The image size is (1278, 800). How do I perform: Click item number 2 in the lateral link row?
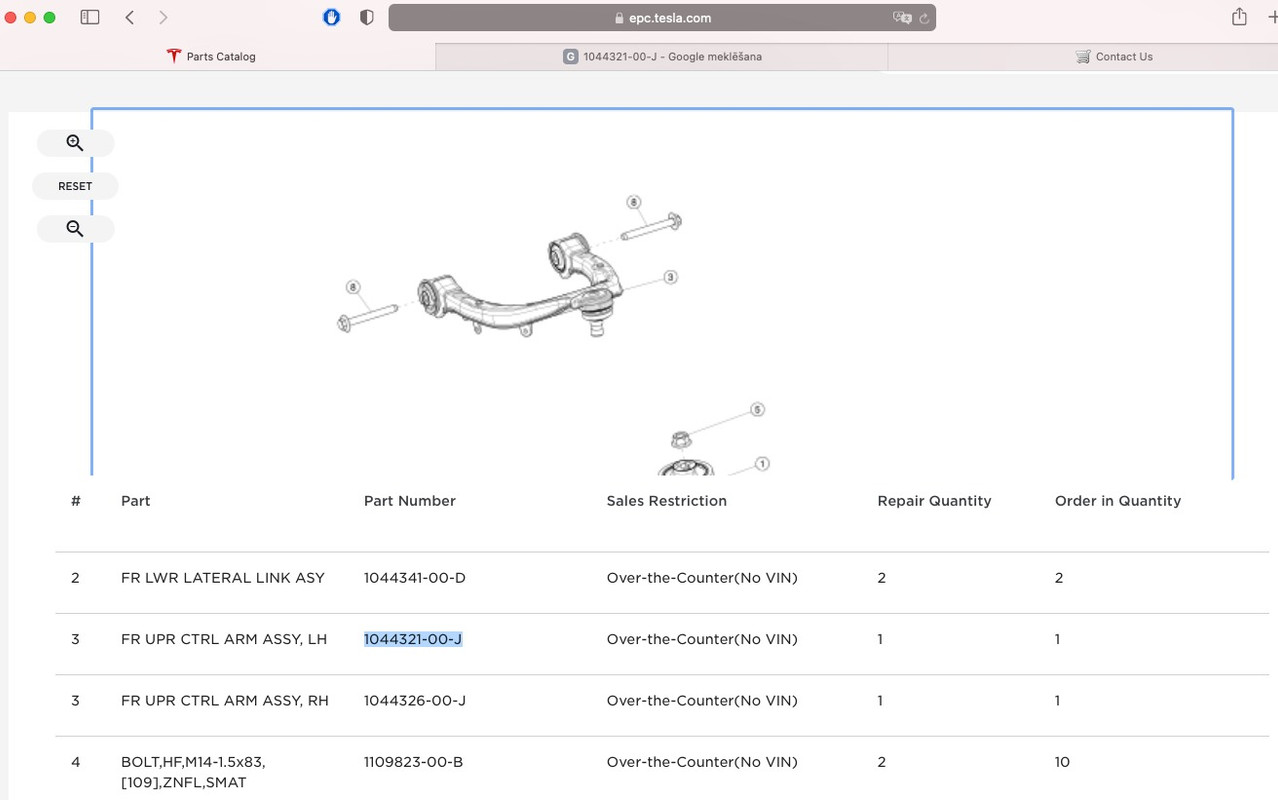point(75,578)
